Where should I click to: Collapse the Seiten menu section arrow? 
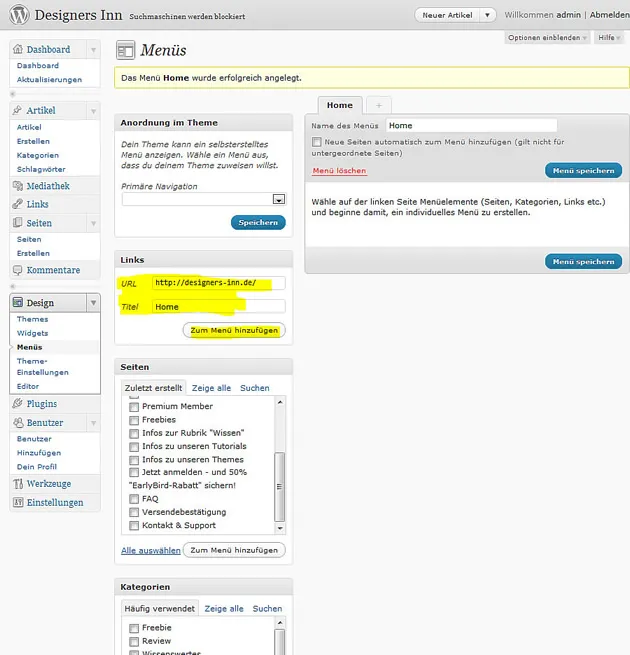(93, 223)
